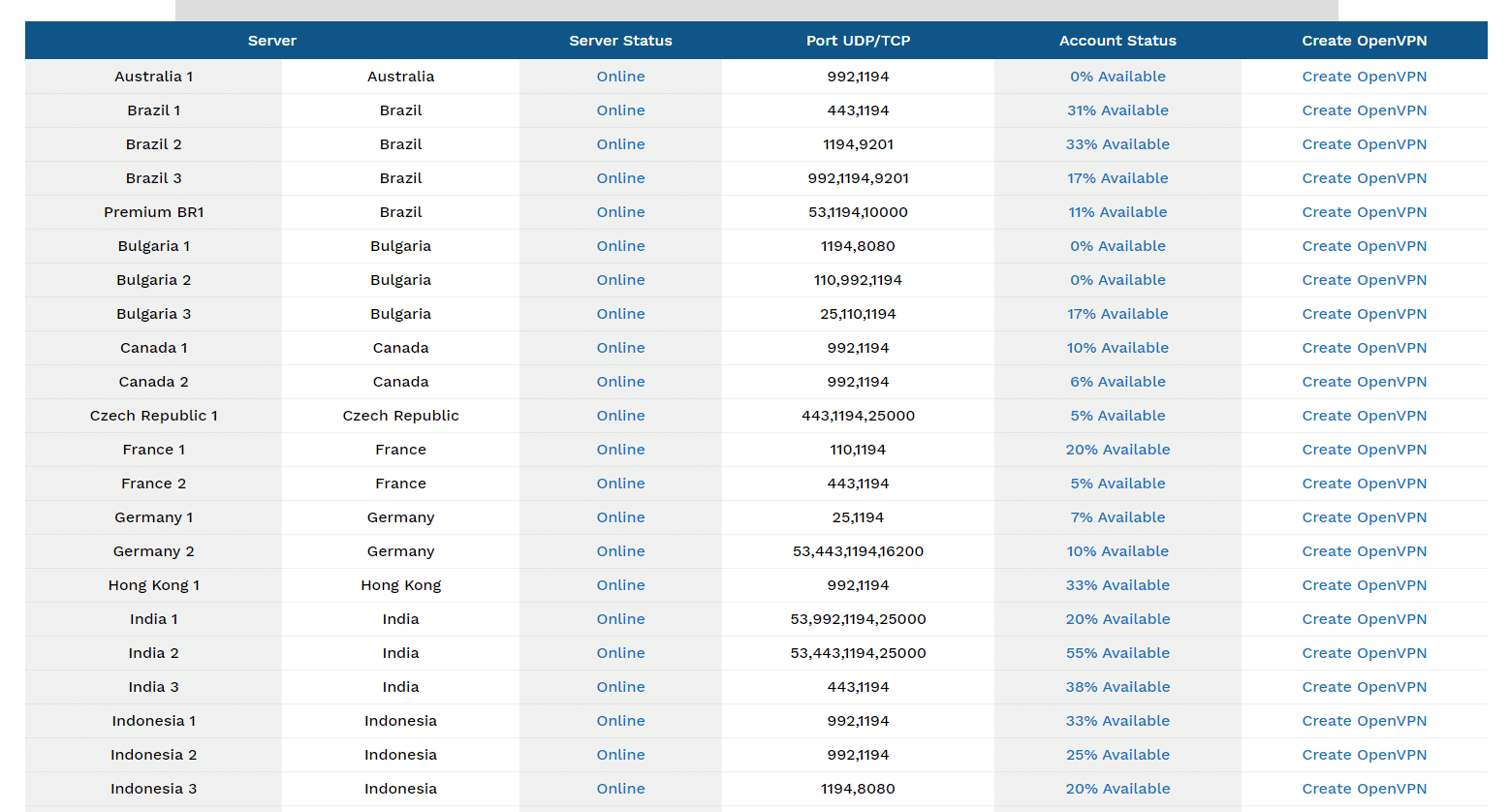This screenshot has width=1510, height=812.
Task: Click the Server column header
Action: (272, 41)
